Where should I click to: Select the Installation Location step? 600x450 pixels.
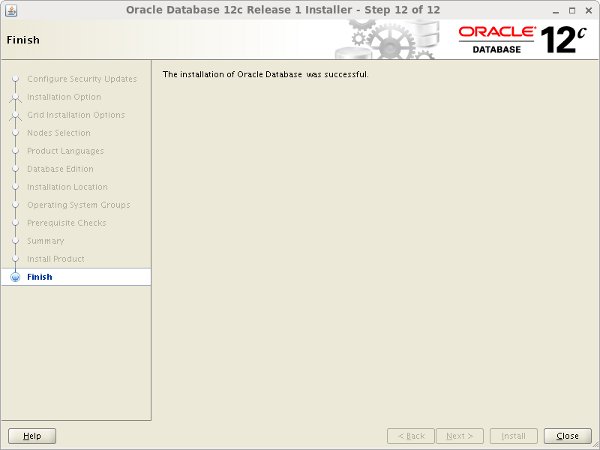pyautogui.click(x=67, y=187)
